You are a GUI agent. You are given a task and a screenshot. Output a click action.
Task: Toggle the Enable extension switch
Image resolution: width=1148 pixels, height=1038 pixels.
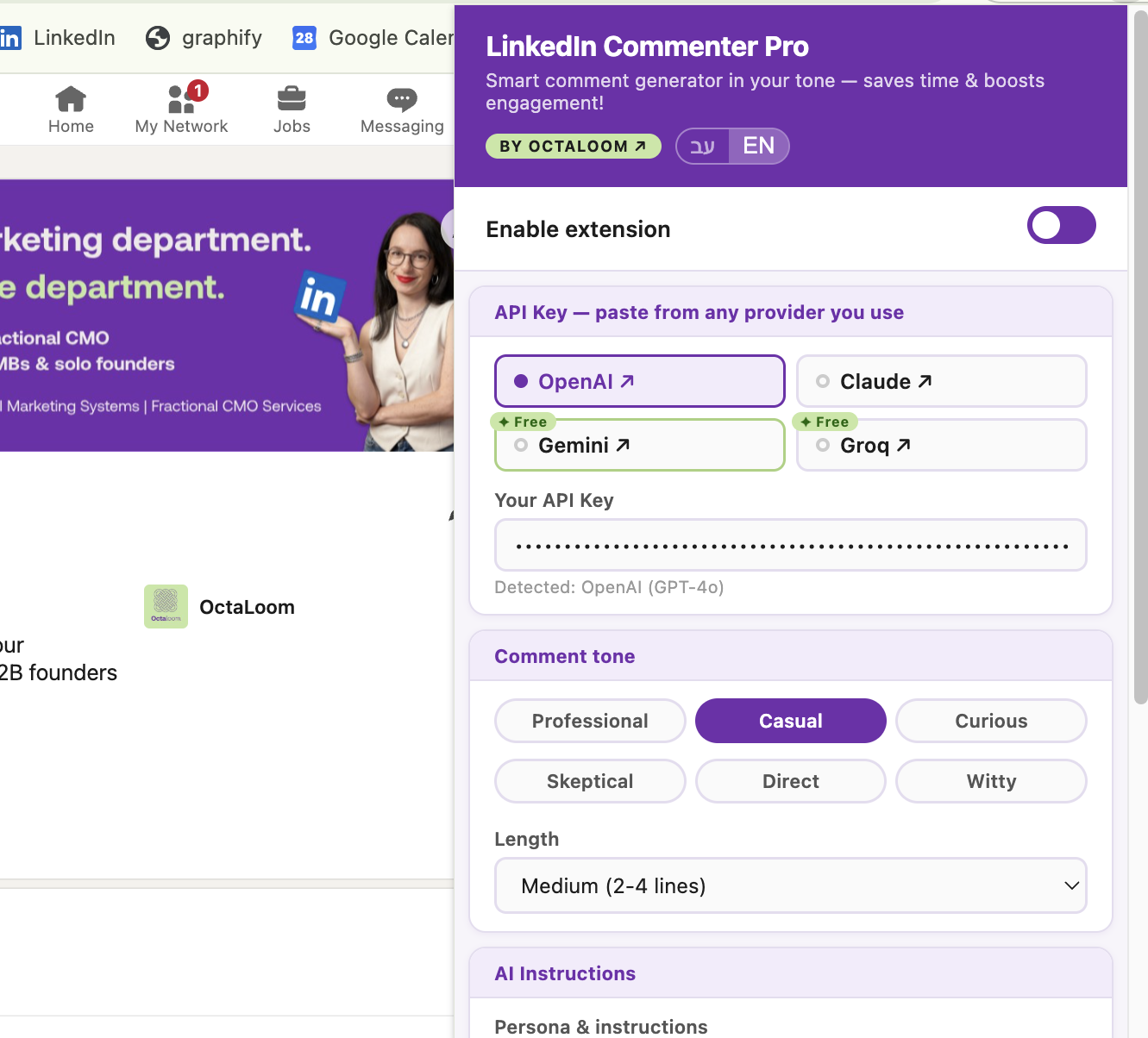pos(1061,225)
